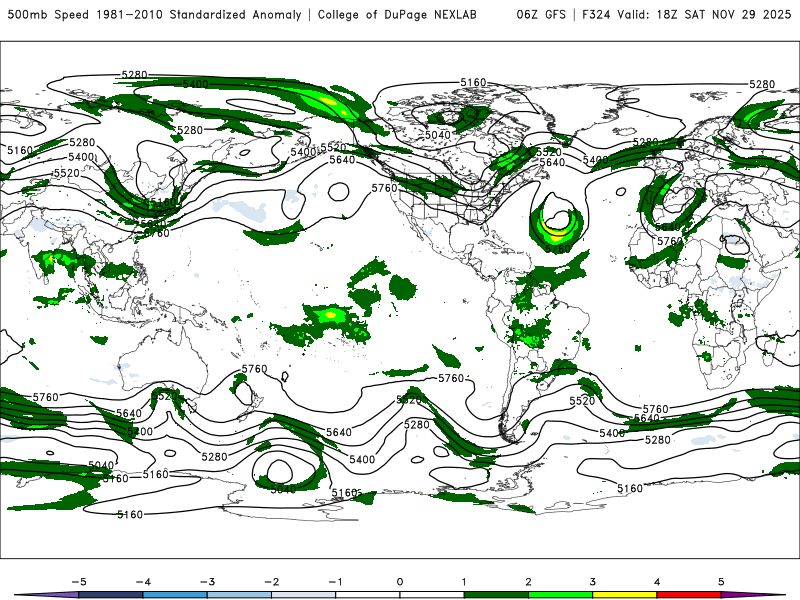Click the '5040' contour label over northern Canada

(x=438, y=135)
